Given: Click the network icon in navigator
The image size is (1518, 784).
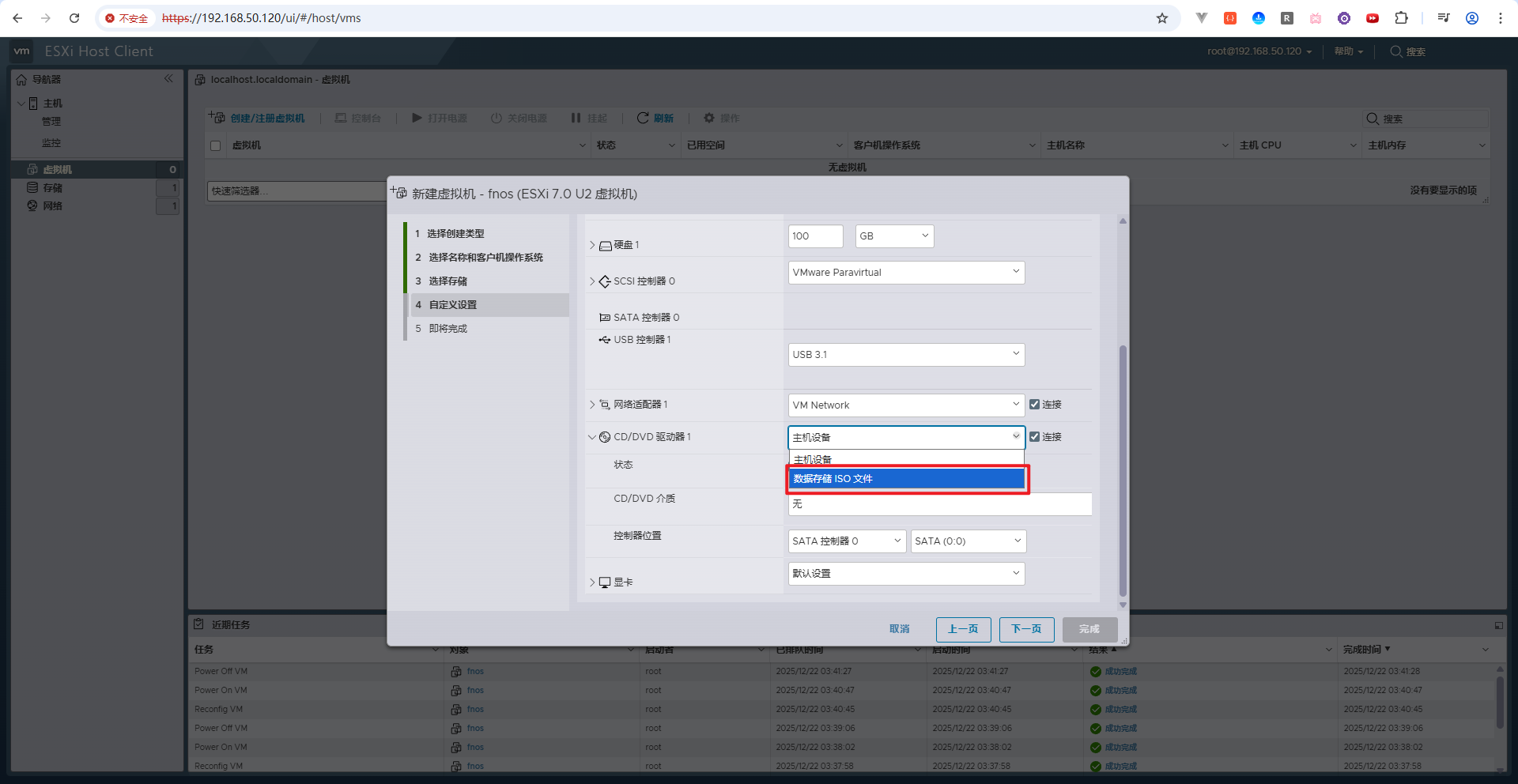Looking at the screenshot, I should (x=32, y=206).
